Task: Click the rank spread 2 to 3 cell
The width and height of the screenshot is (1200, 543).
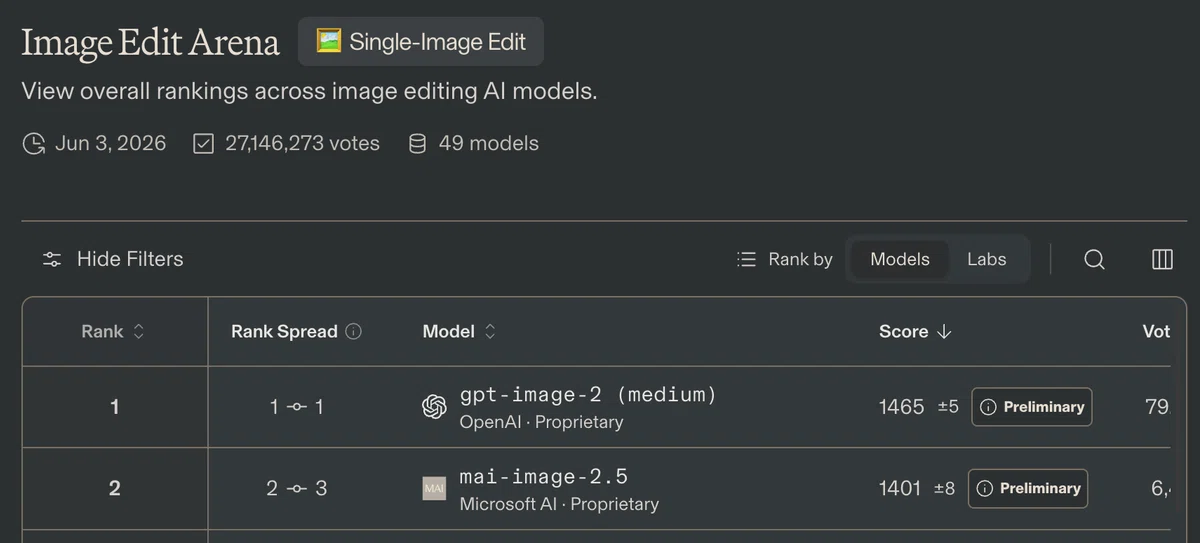Action: (297, 488)
